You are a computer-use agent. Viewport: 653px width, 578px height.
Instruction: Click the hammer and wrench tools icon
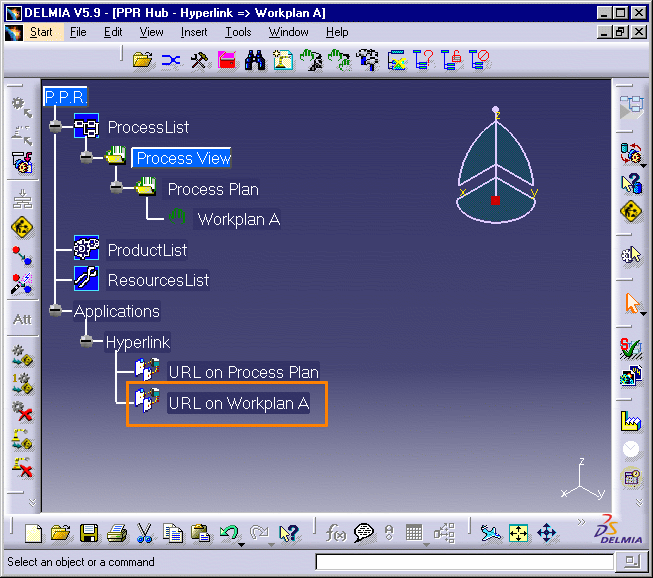pos(199,60)
